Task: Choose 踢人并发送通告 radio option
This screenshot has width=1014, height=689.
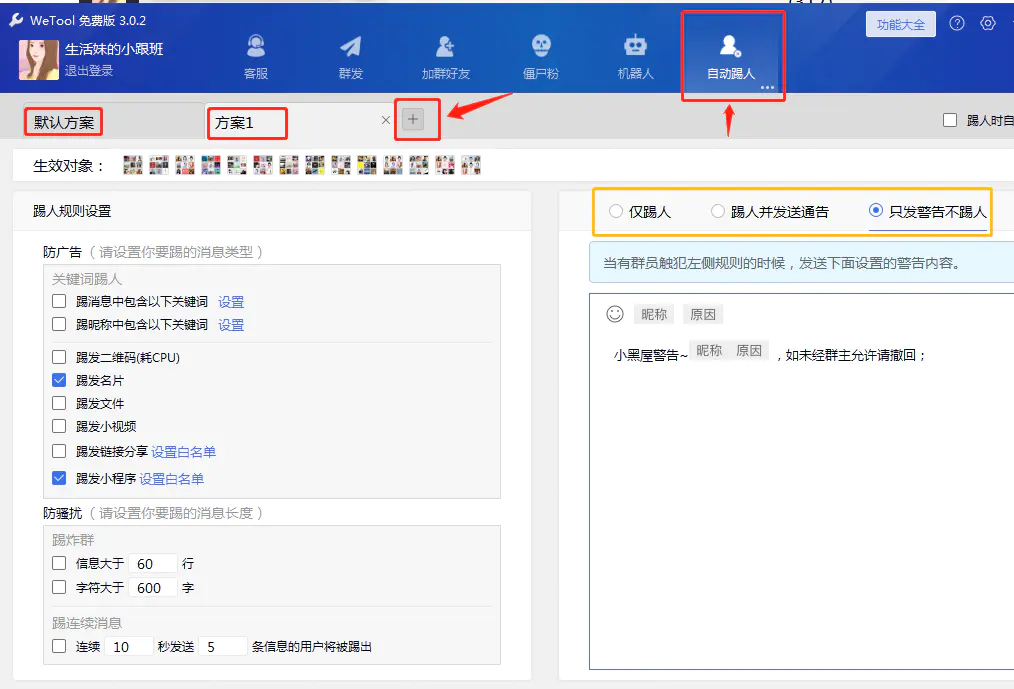Action: click(718, 211)
